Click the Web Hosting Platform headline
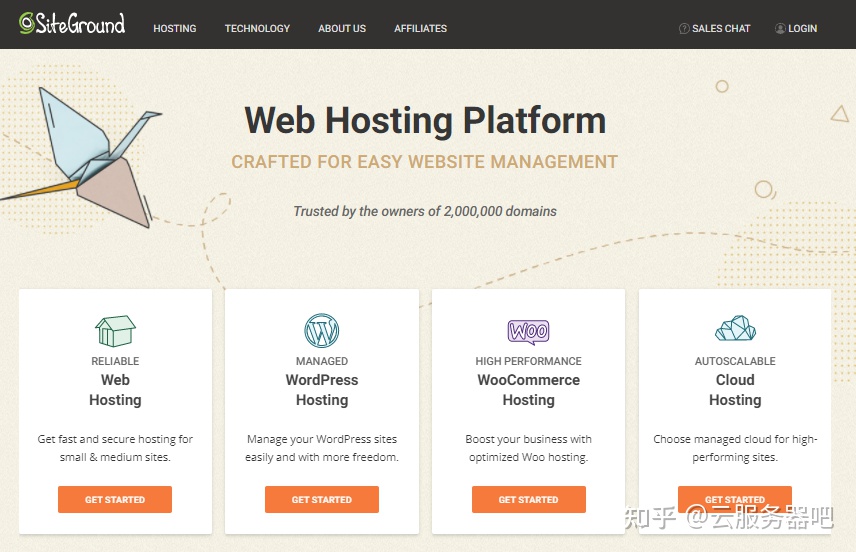This screenshot has height=552, width=856. 425,120
